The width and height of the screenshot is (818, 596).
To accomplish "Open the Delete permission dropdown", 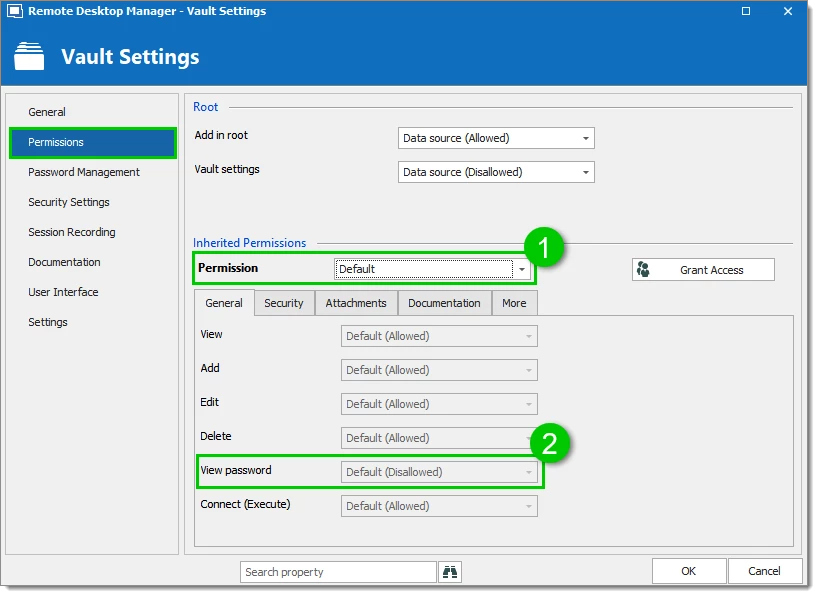I will click(439, 438).
